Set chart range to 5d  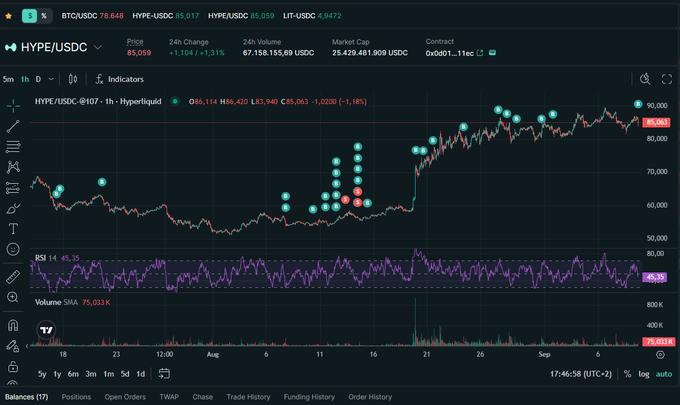pyautogui.click(x=125, y=374)
